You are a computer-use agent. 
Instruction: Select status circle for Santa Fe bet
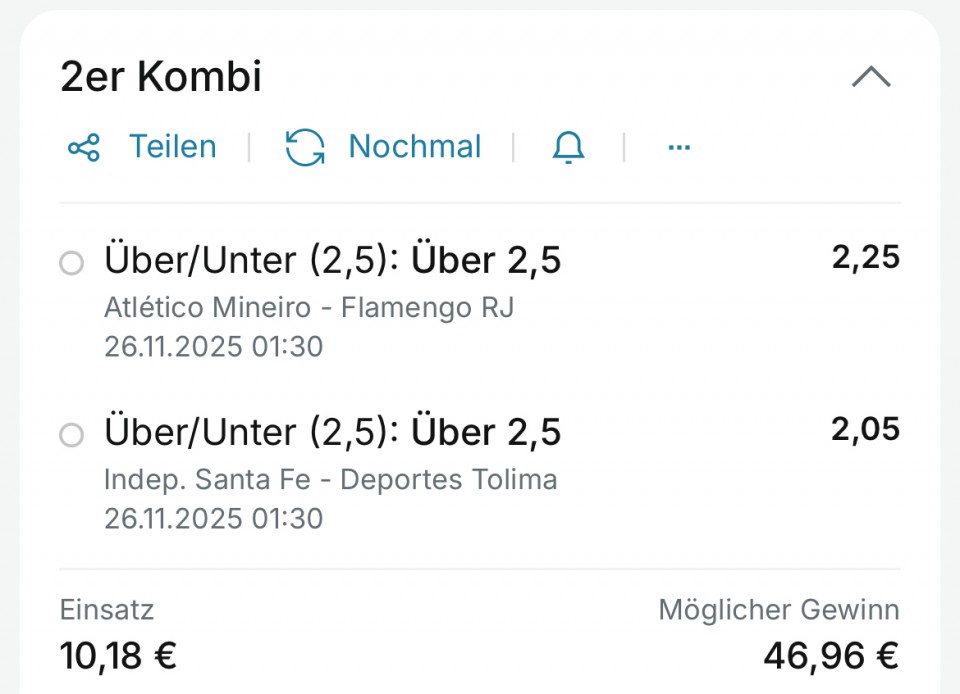(x=71, y=435)
